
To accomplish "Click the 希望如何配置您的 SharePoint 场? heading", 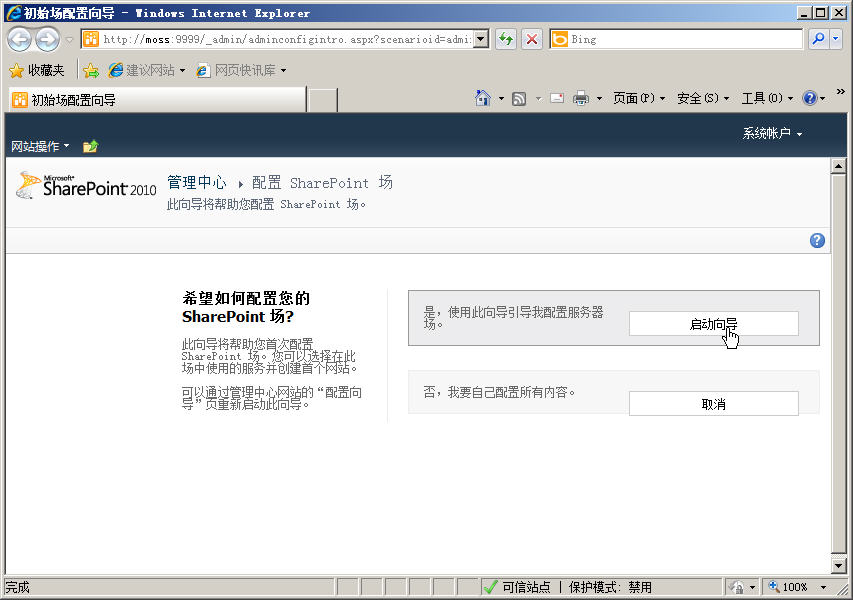I will tap(246, 307).
